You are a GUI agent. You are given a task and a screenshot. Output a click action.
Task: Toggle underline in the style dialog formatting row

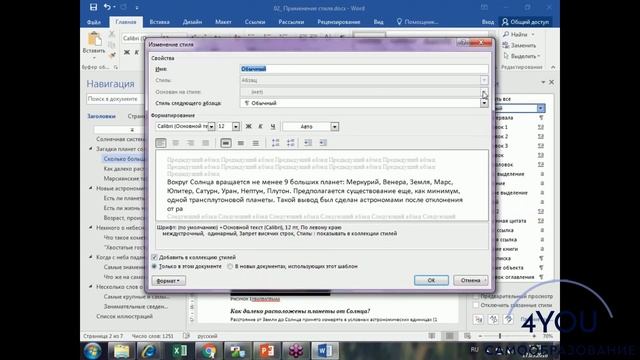coord(273,127)
